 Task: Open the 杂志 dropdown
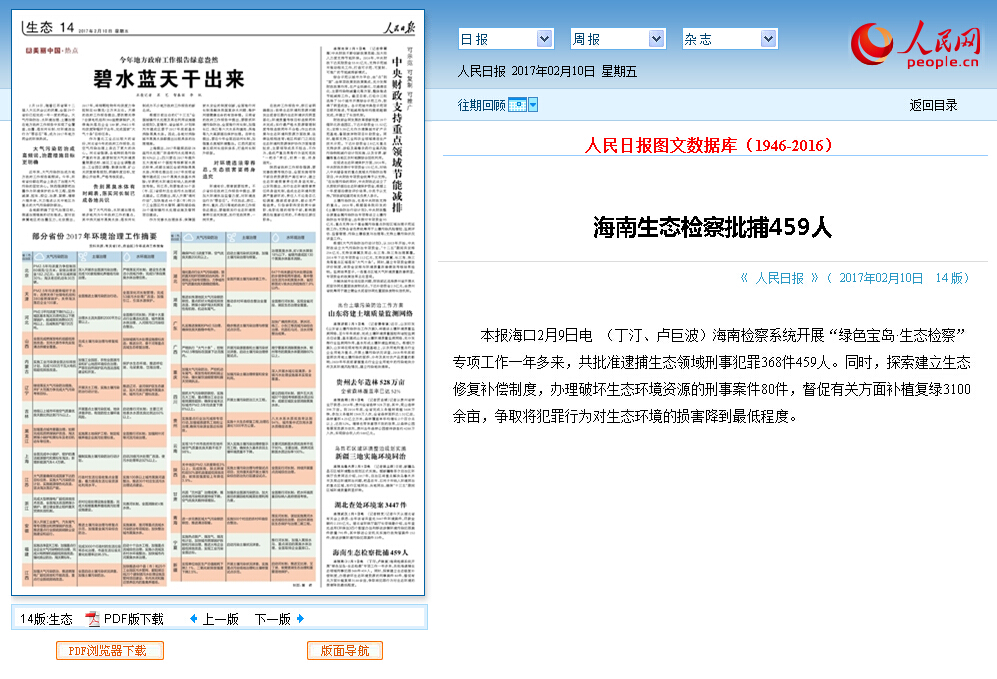tap(729, 39)
